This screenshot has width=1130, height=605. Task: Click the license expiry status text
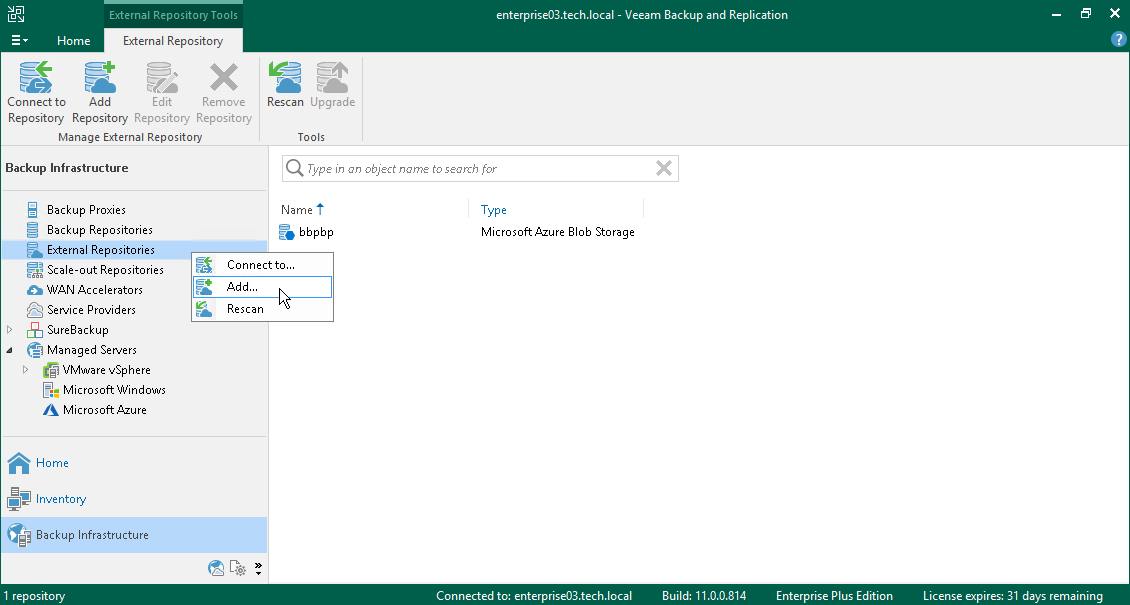point(1013,596)
